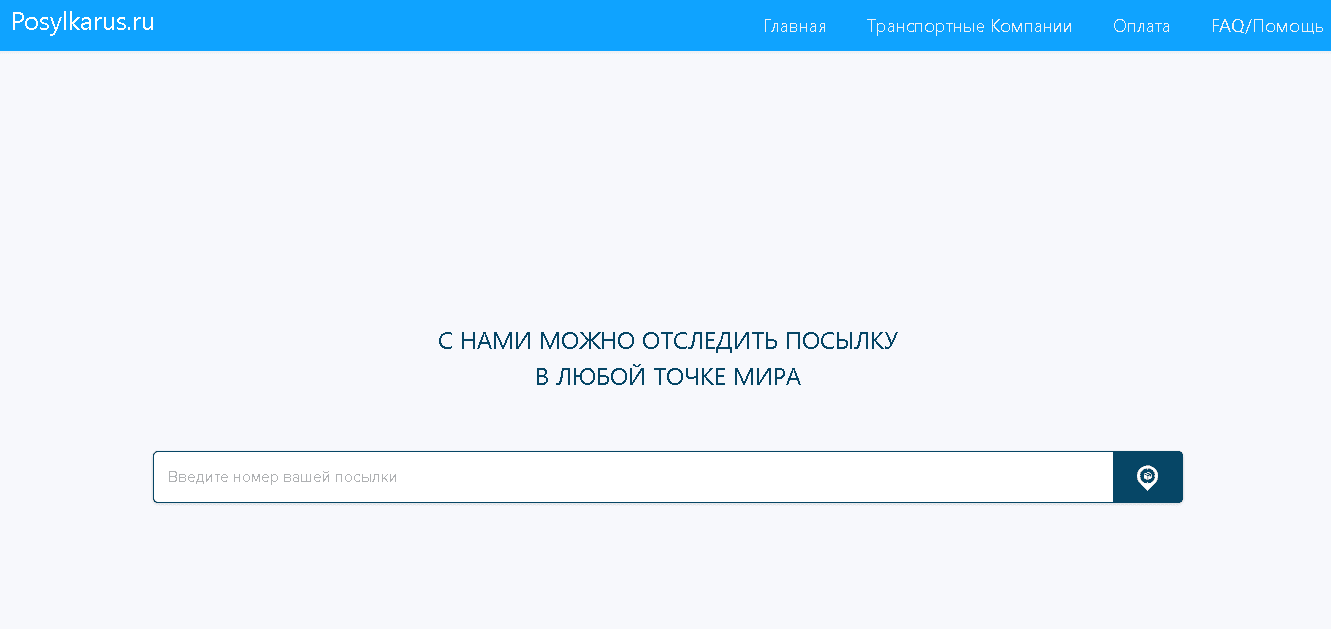1331x629 pixels.
Task: Open the Главная navigation link
Action: [794, 26]
